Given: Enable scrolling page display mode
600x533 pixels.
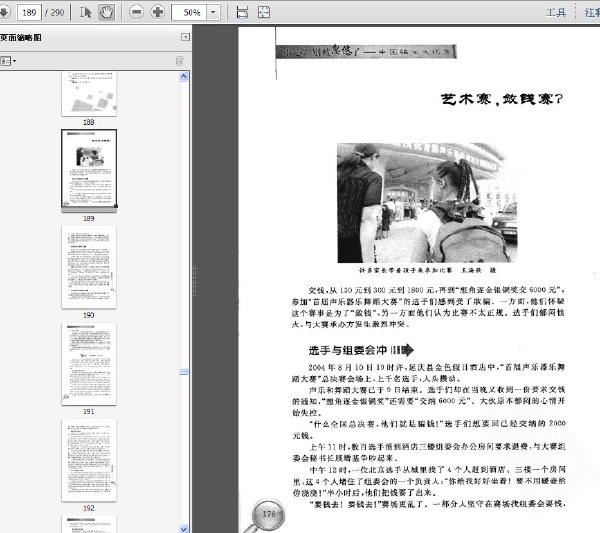Looking at the screenshot, I should [x=242, y=12].
